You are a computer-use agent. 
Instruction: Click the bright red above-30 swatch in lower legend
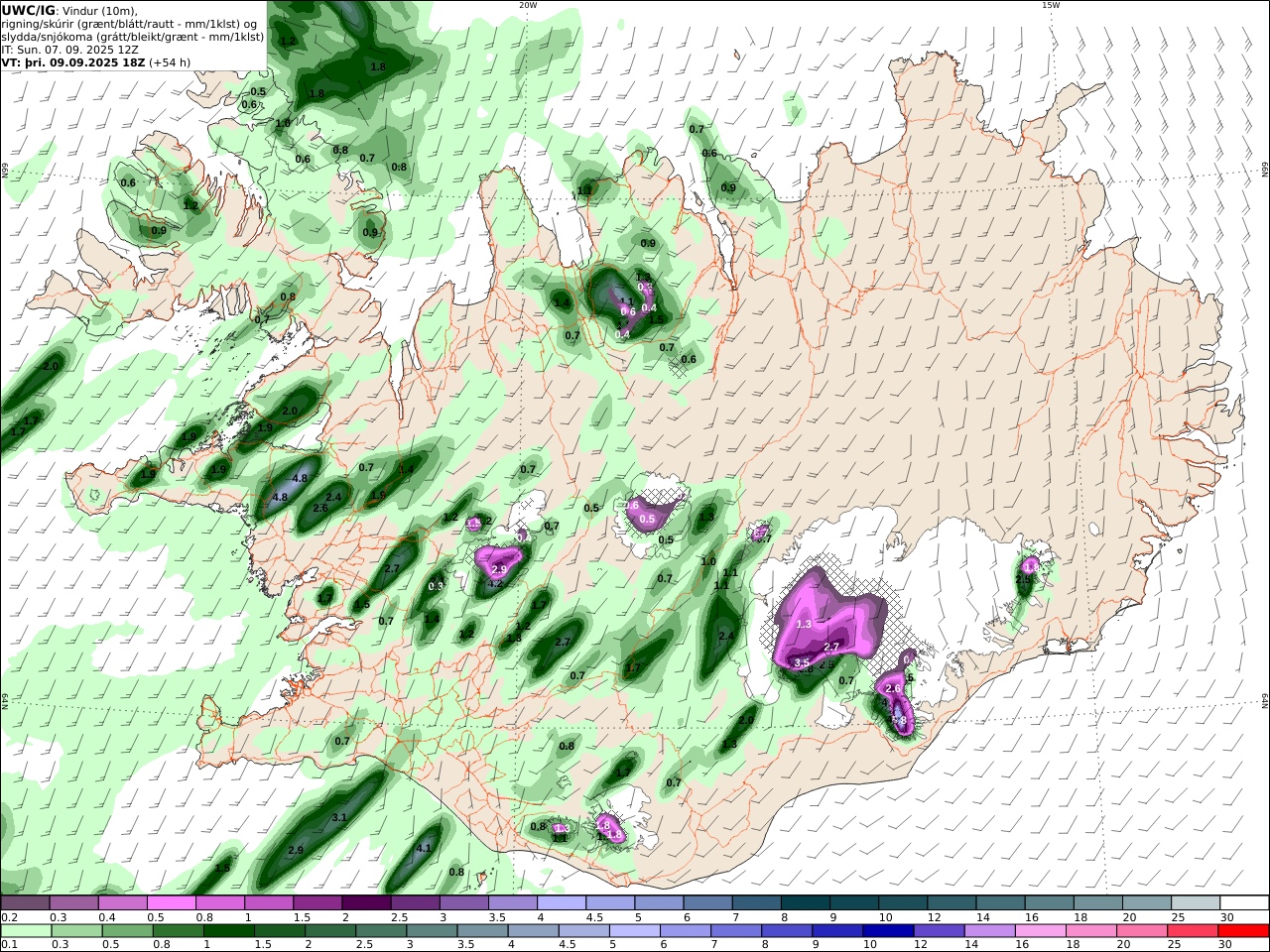tap(1242, 930)
